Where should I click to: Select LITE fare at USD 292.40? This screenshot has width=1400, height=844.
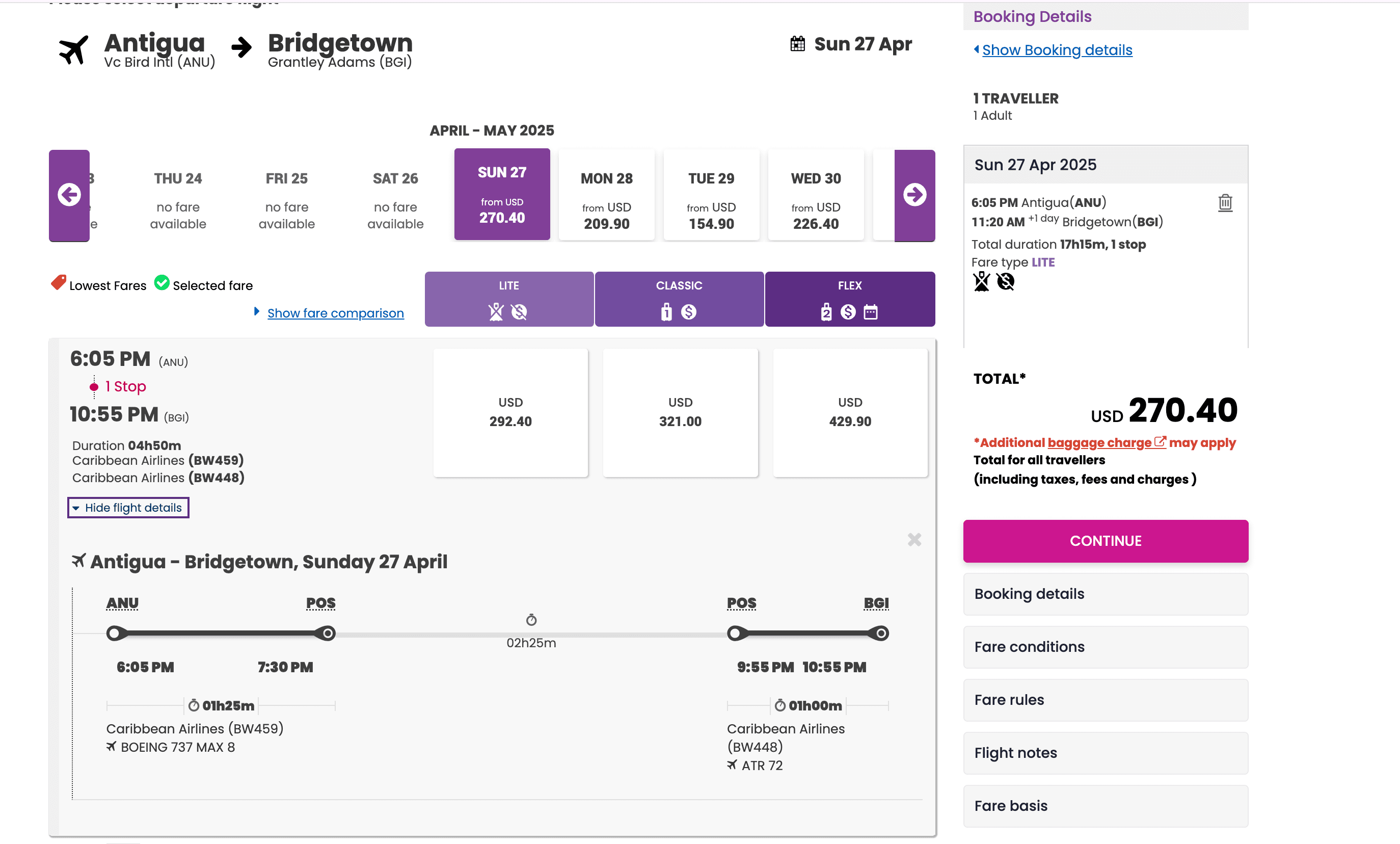pyautogui.click(x=510, y=412)
